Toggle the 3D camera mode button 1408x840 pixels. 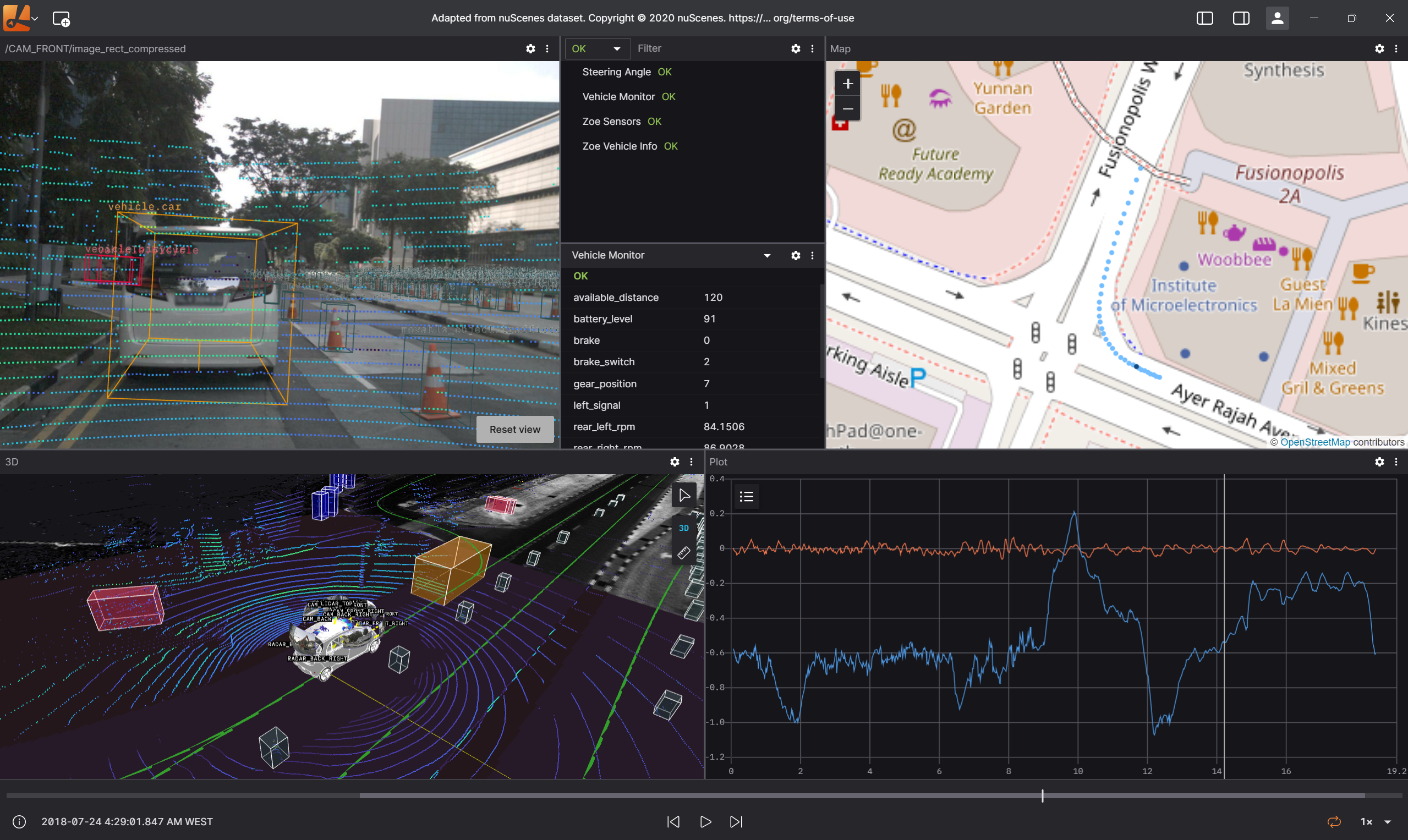[683, 528]
